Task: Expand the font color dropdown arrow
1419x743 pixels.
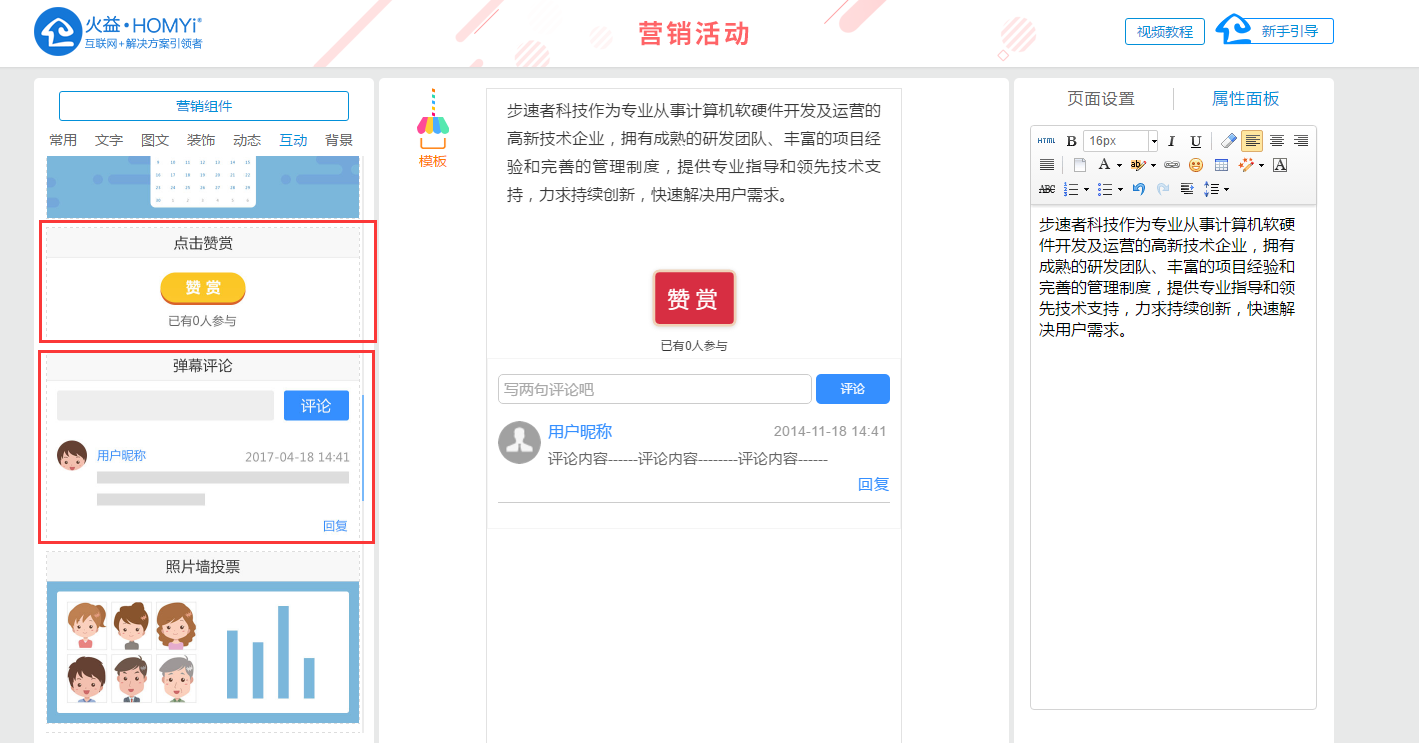Action: pyautogui.click(x=1119, y=165)
